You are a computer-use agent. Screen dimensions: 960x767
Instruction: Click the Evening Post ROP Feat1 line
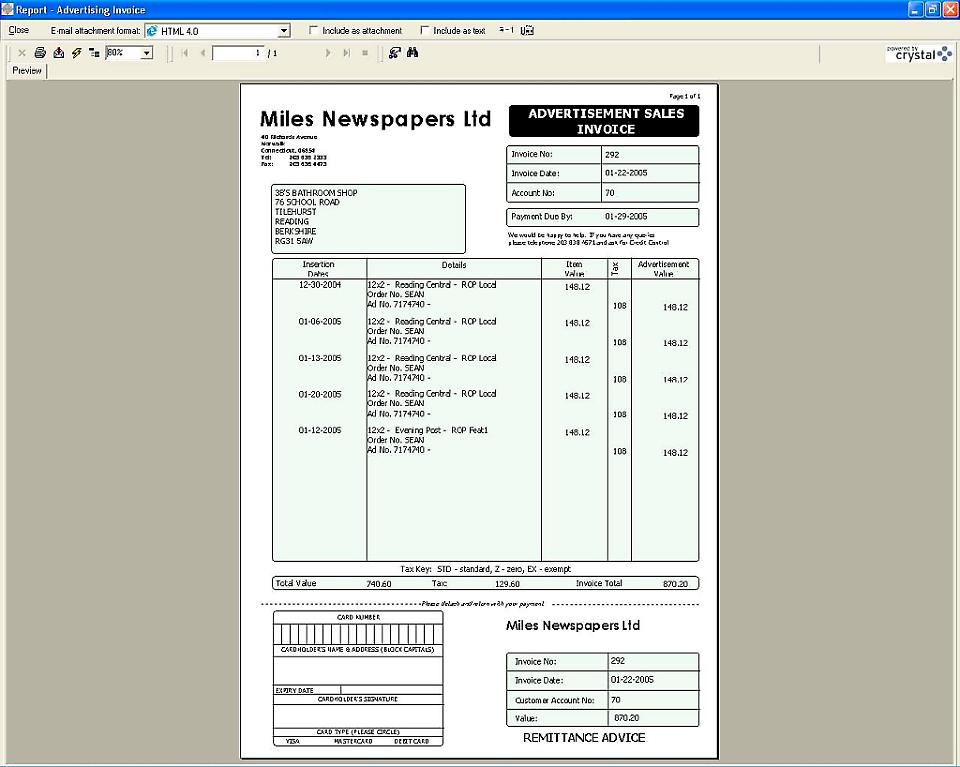(x=428, y=430)
